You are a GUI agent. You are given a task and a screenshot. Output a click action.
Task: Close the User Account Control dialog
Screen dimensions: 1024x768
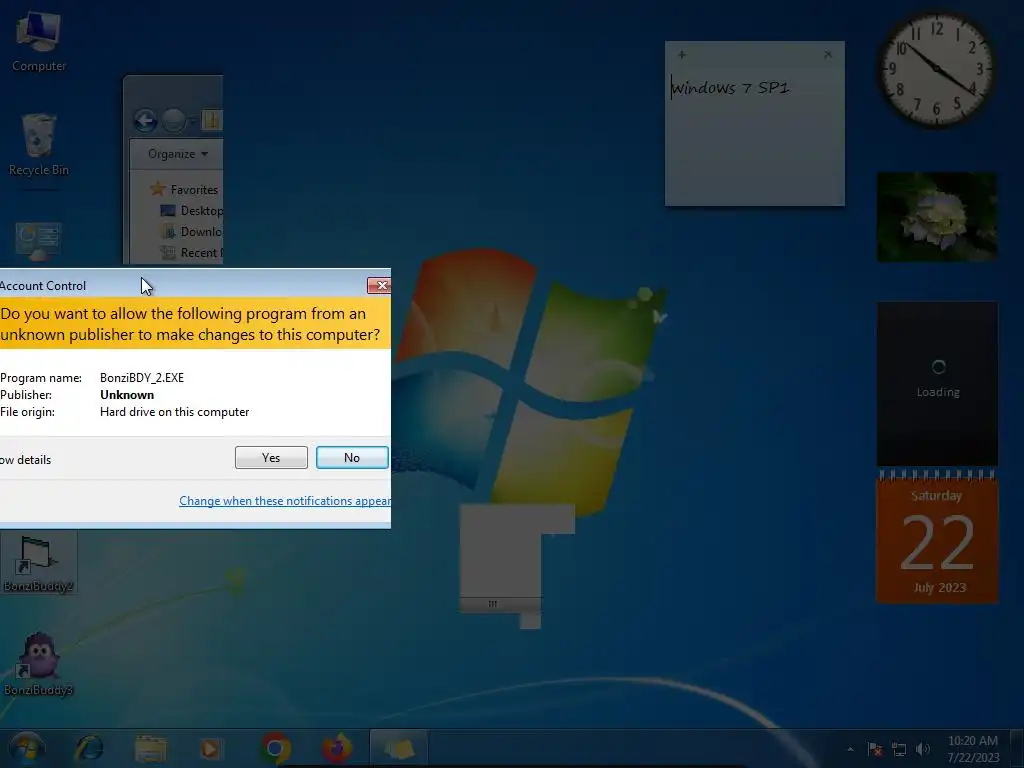[379, 285]
